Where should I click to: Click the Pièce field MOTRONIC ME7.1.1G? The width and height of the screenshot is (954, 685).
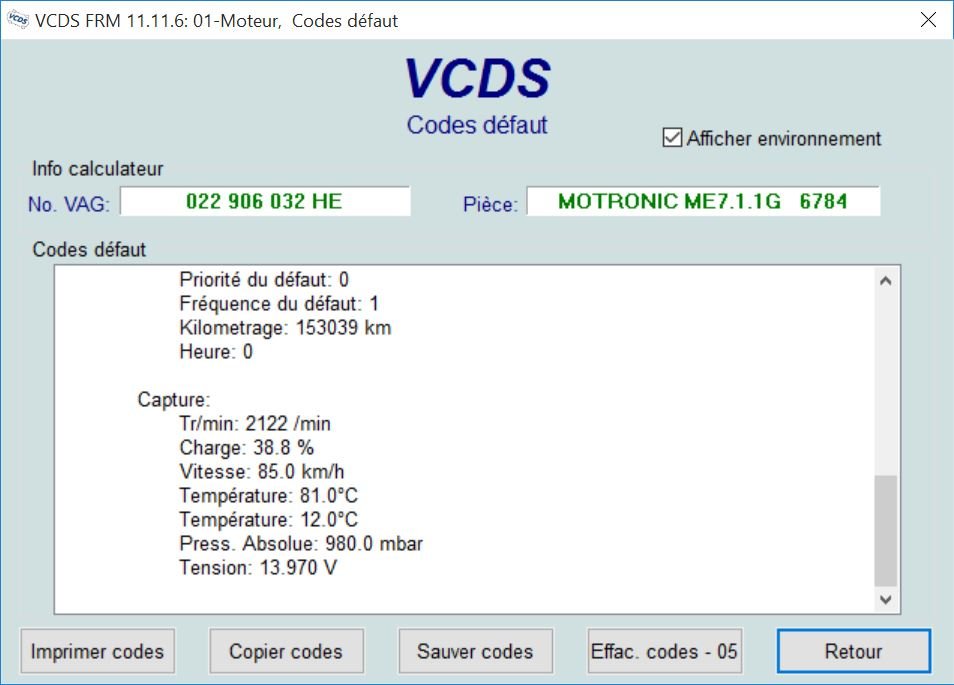pyautogui.click(x=703, y=201)
